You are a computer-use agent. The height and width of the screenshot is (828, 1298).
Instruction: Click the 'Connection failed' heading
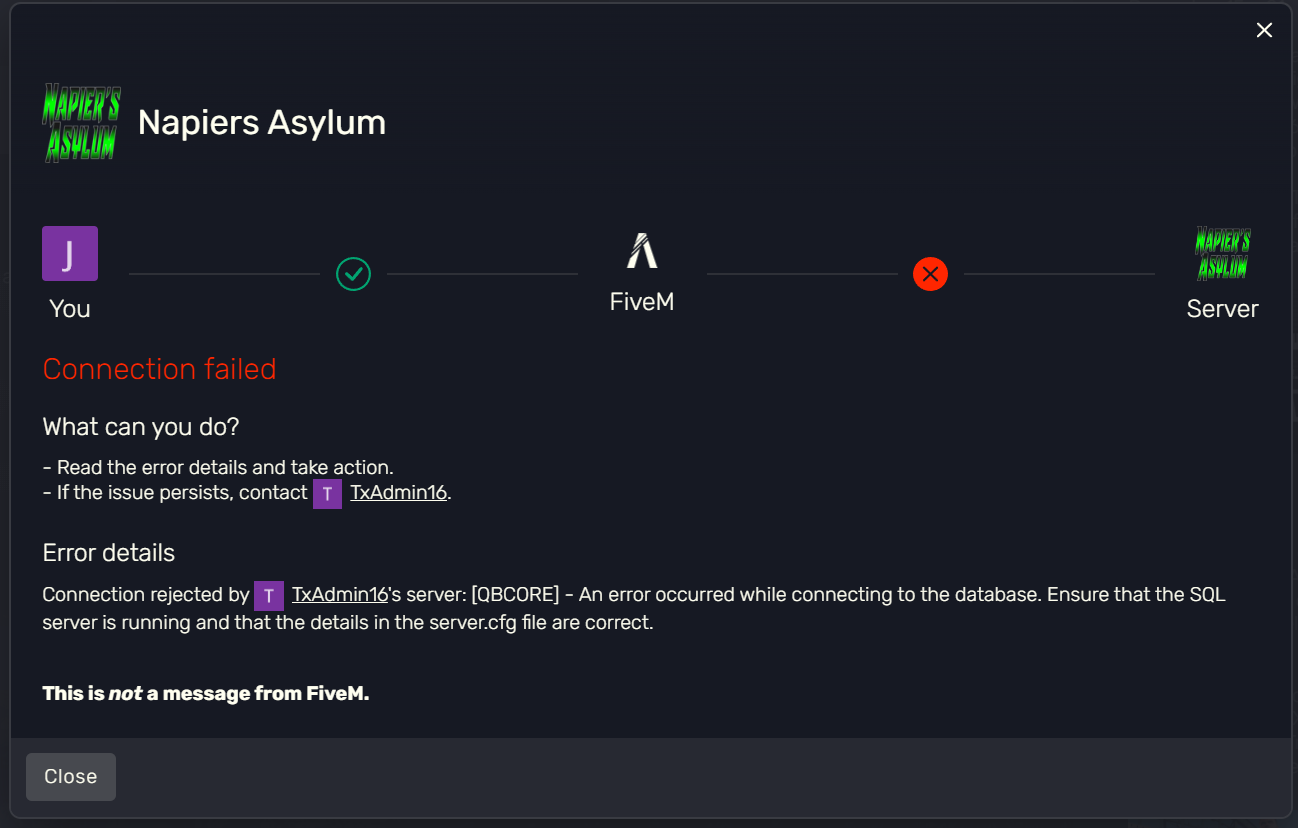[159, 369]
